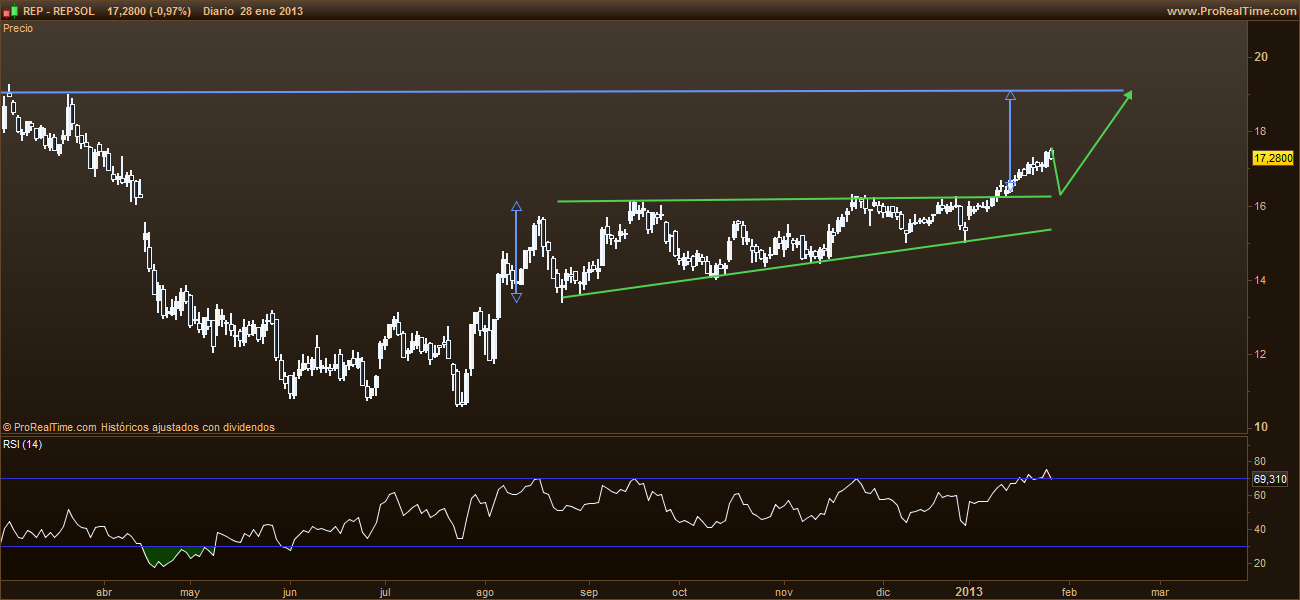Click the 20 level on price axis
Image resolution: width=1300 pixels, height=600 pixels.
click(x=1261, y=57)
